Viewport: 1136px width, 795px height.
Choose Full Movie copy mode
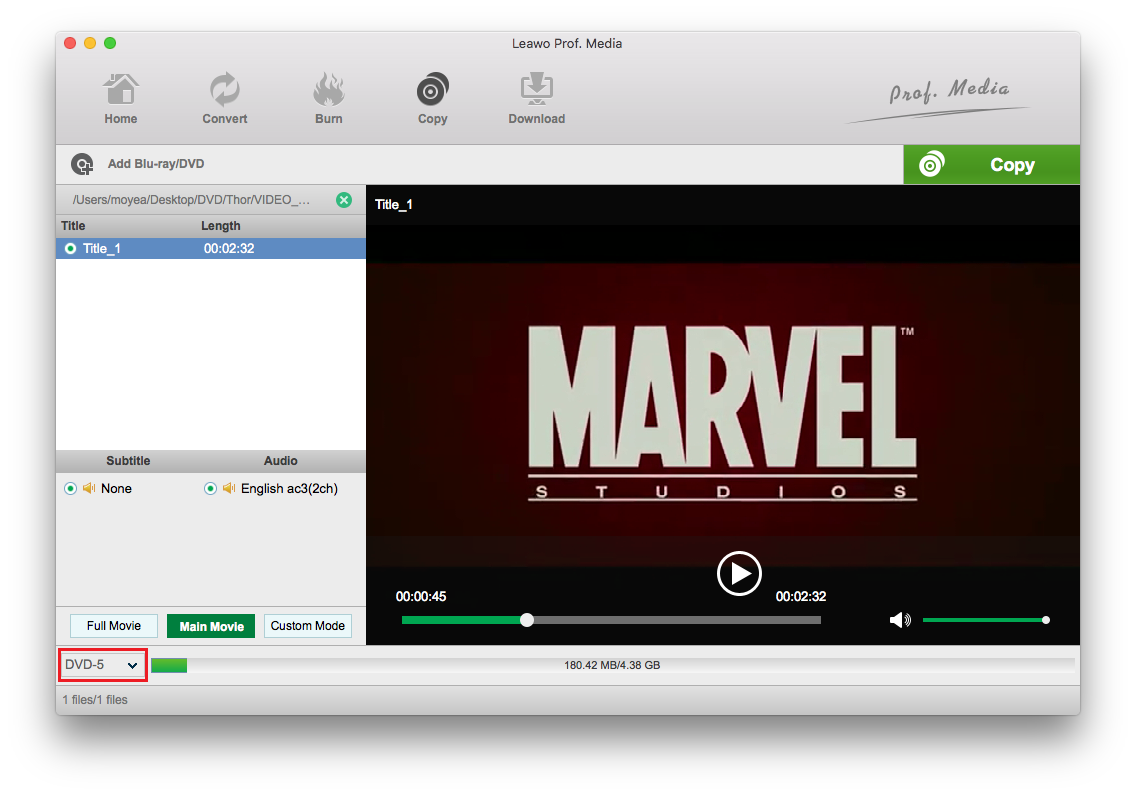click(114, 625)
